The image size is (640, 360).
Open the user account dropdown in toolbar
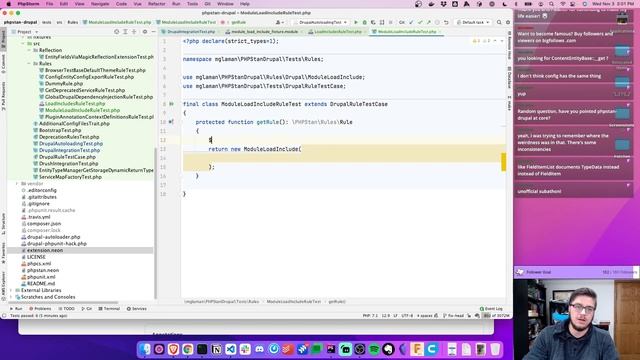click(x=280, y=22)
